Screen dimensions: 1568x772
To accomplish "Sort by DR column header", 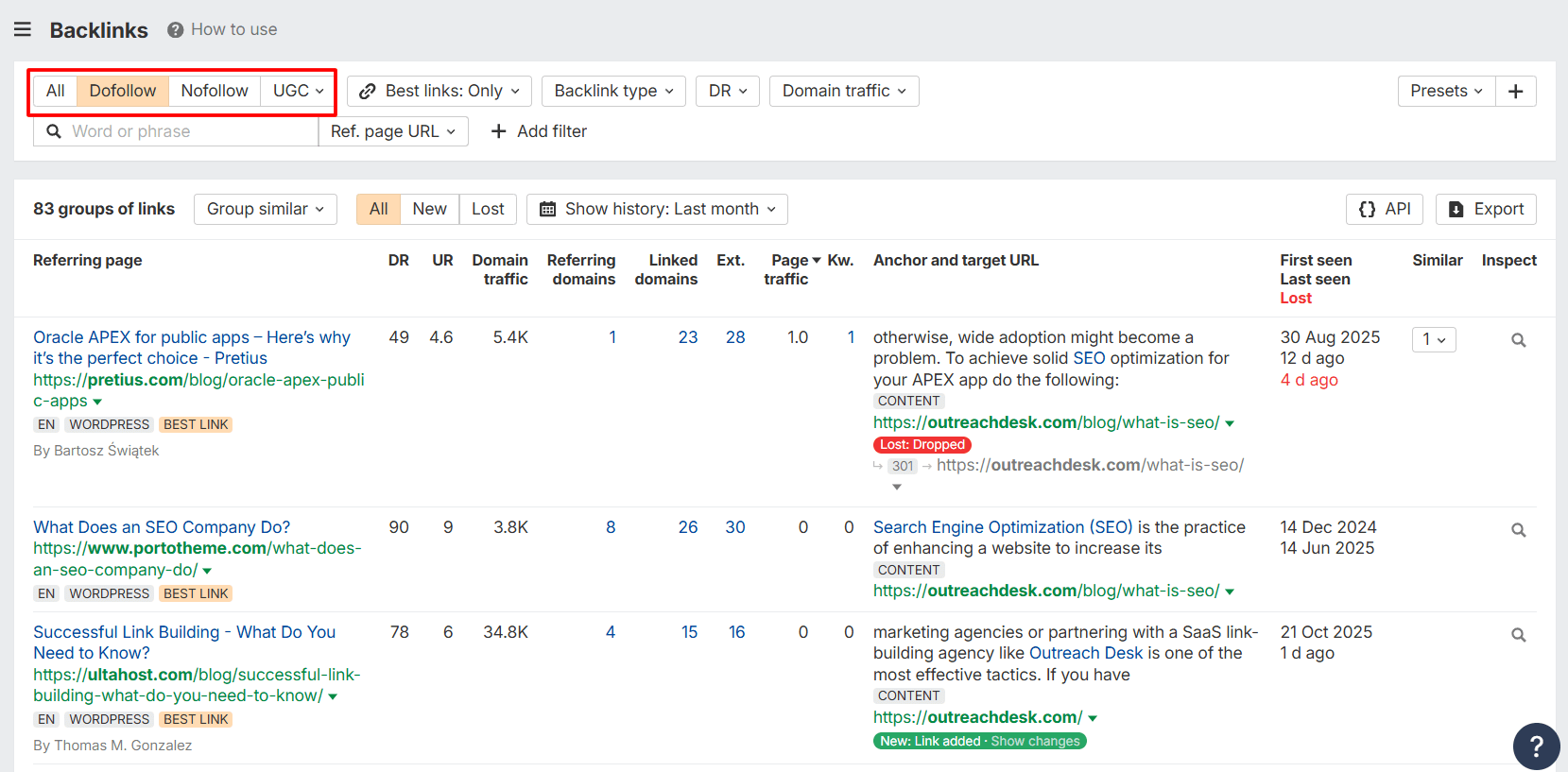I will coord(399,260).
